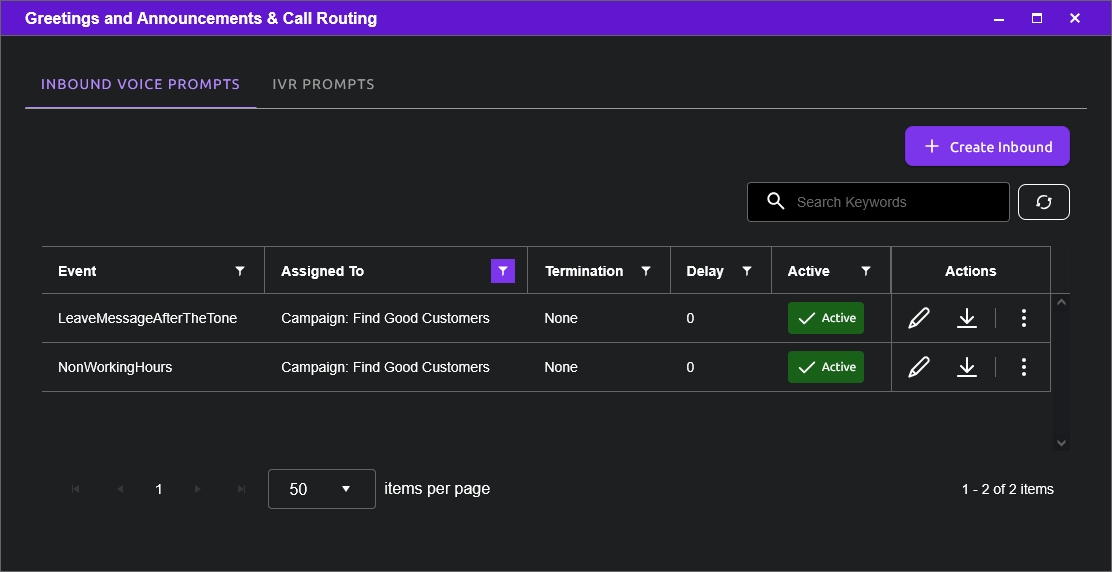Edit the NonWorkingHours prompt with the pencil icon
This screenshot has height=572, width=1112.
(918, 367)
